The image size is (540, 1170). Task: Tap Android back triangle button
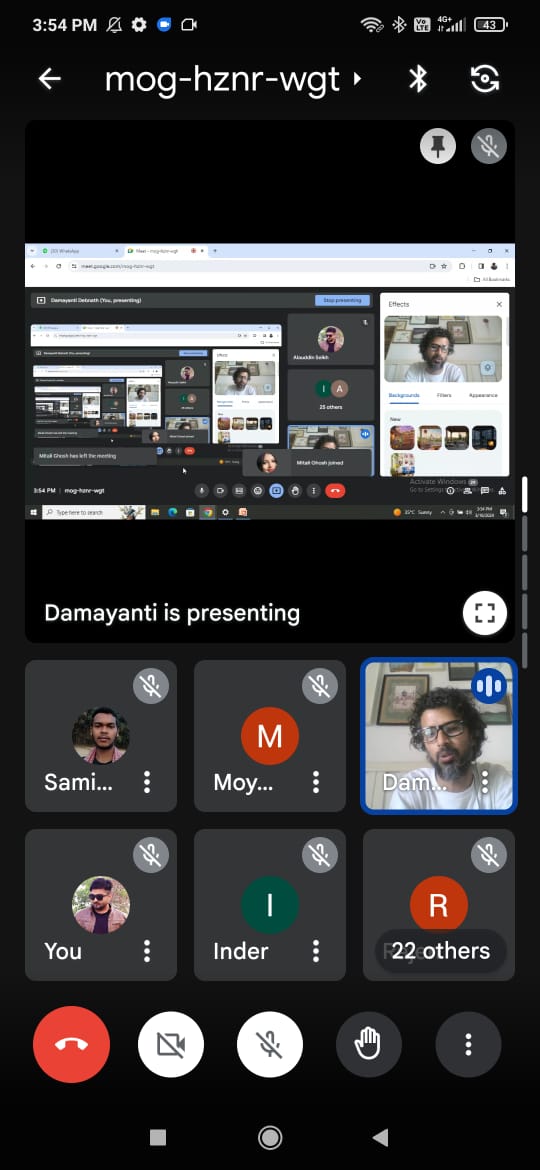[x=380, y=1137]
